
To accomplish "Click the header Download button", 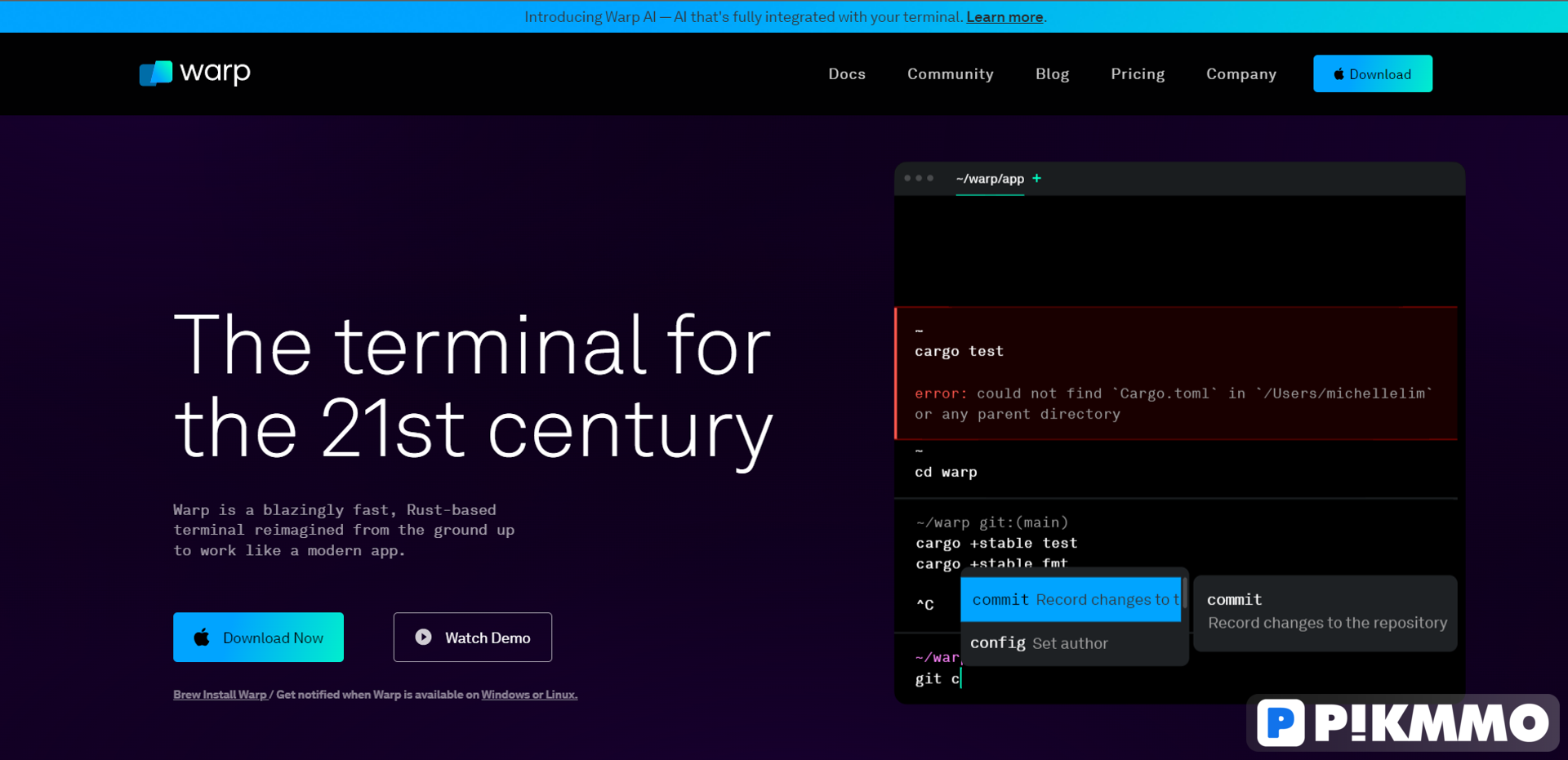I will (1373, 73).
